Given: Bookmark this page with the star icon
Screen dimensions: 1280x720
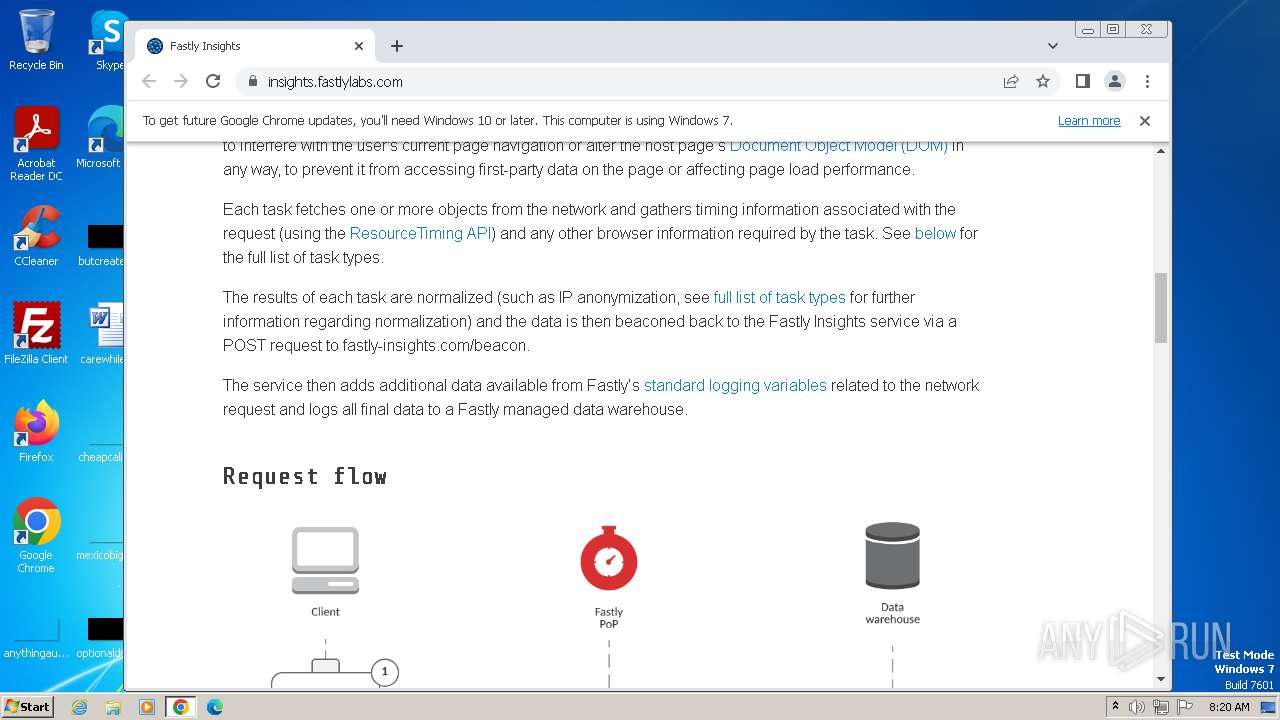Looking at the screenshot, I should click(1043, 82).
